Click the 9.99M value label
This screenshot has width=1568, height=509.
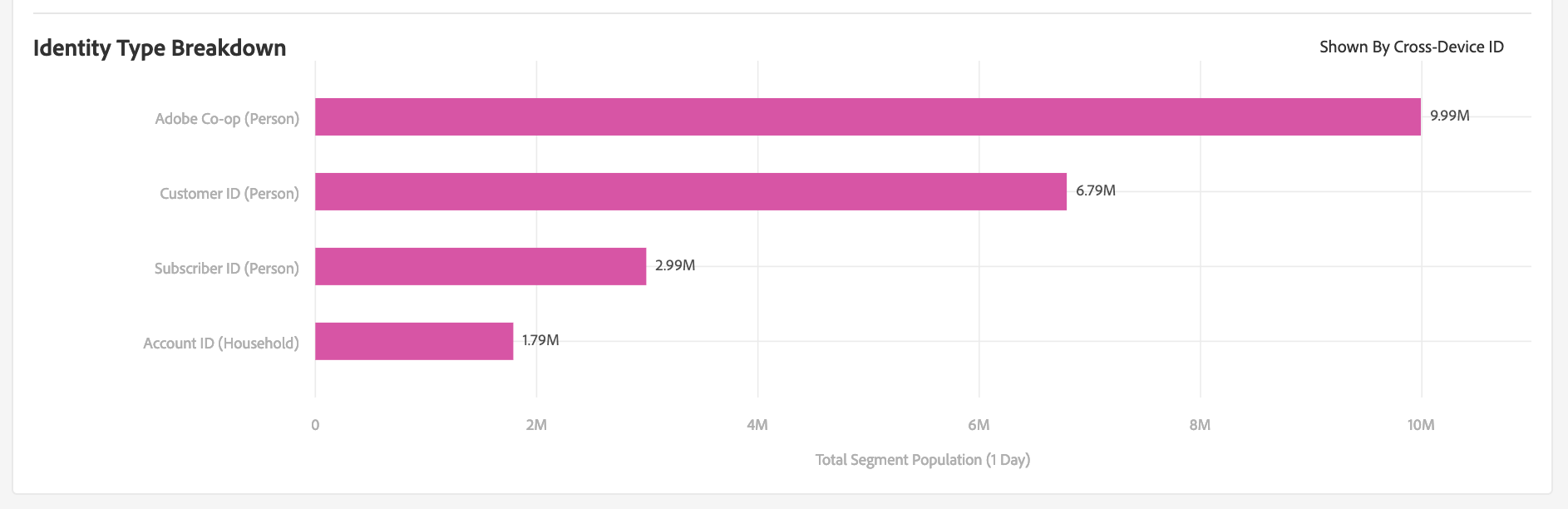(1449, 116)
